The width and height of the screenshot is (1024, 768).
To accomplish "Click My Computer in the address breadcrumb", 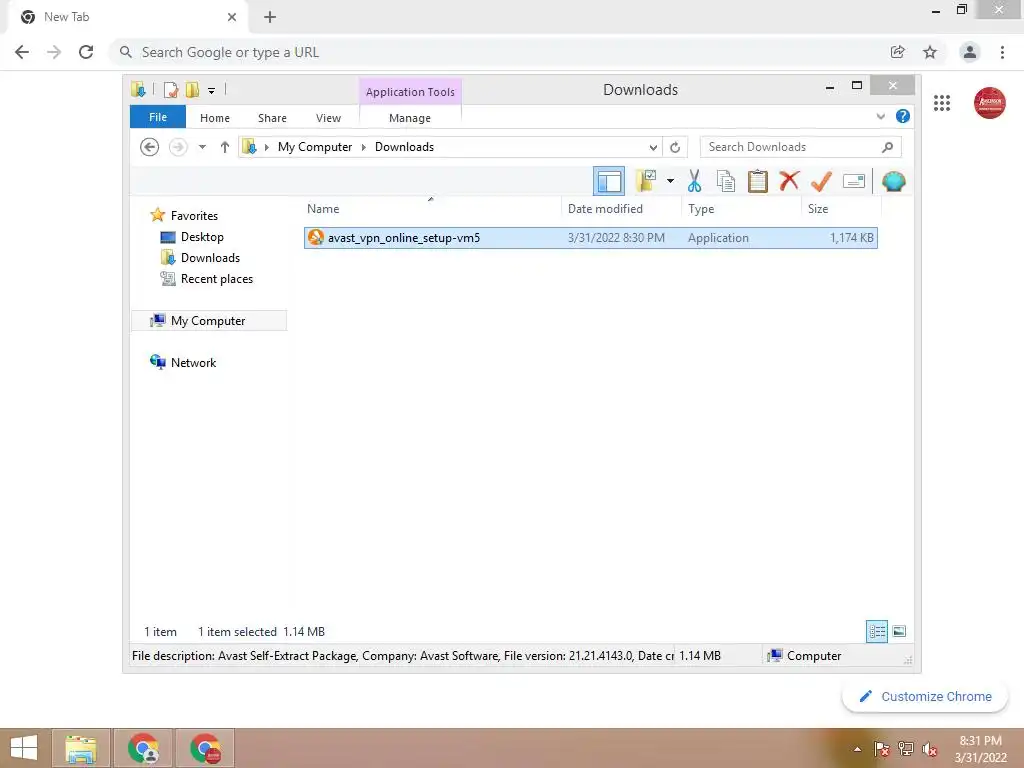I will pos(315,147).
